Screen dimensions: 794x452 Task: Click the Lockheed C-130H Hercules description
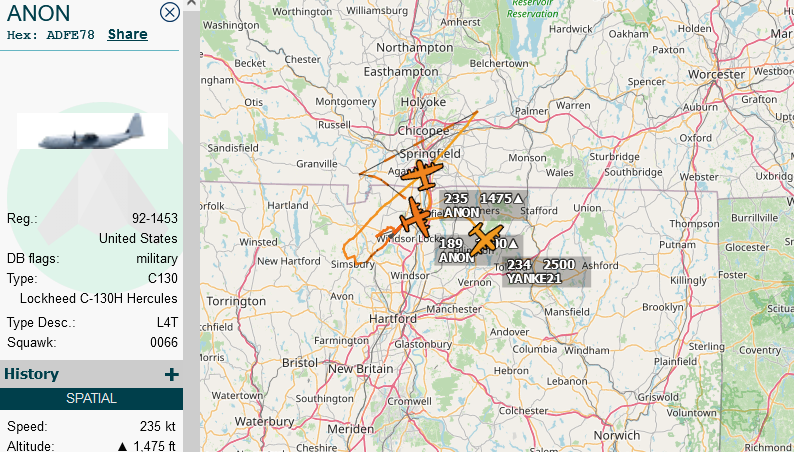pos(99,299)
